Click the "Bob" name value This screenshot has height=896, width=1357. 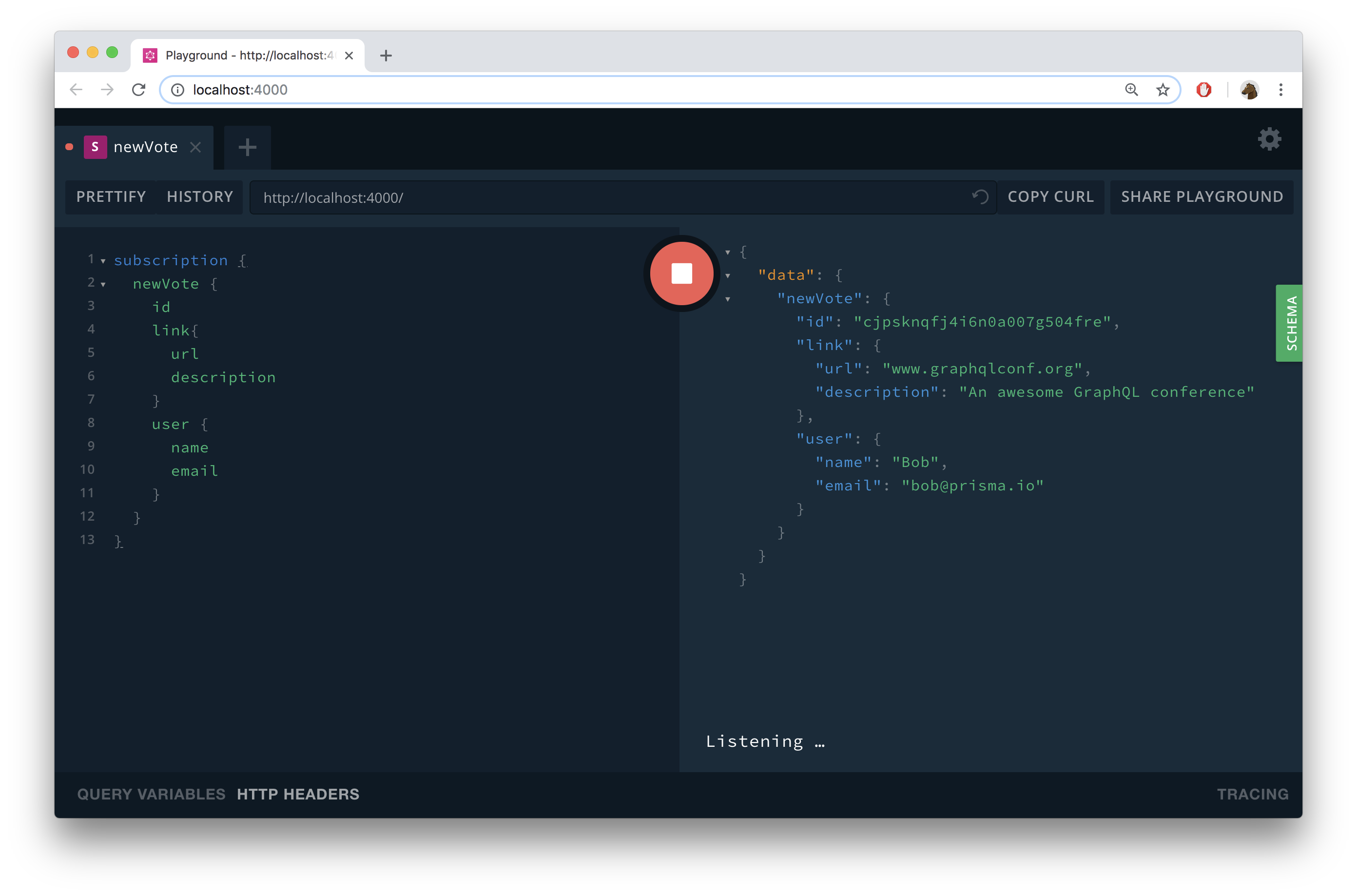coord(915,462)
